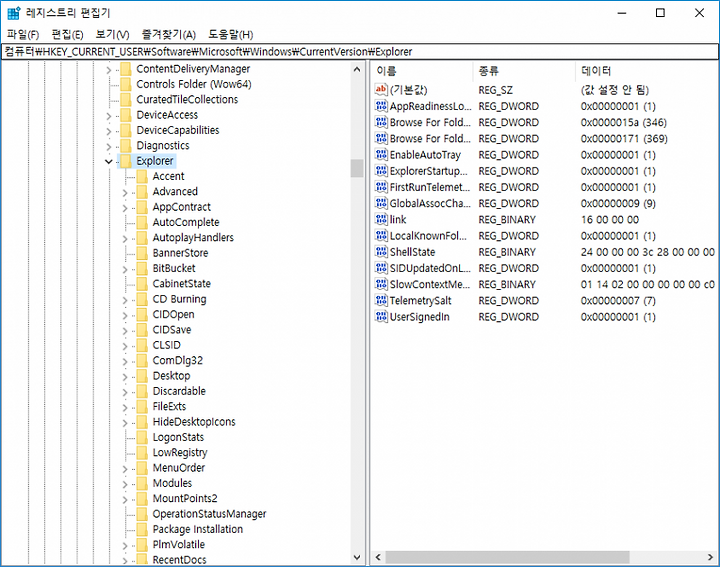Open the 도움말(H) menu
720x567 pixels.
(231, 34)
